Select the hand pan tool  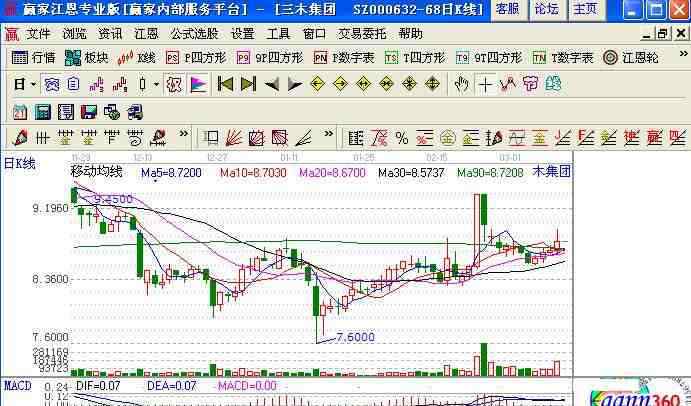click(x=461, y=84)
